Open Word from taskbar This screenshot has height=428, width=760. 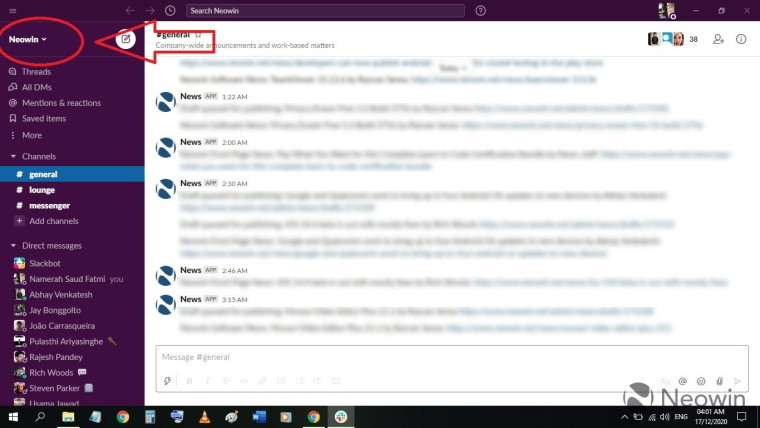click(259, 417)
